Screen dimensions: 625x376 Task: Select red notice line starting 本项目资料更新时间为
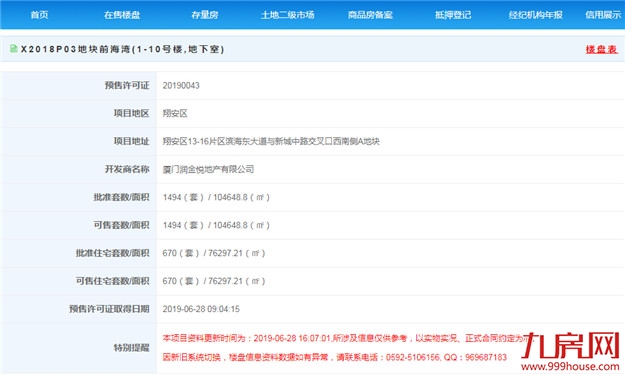point(348,339)
